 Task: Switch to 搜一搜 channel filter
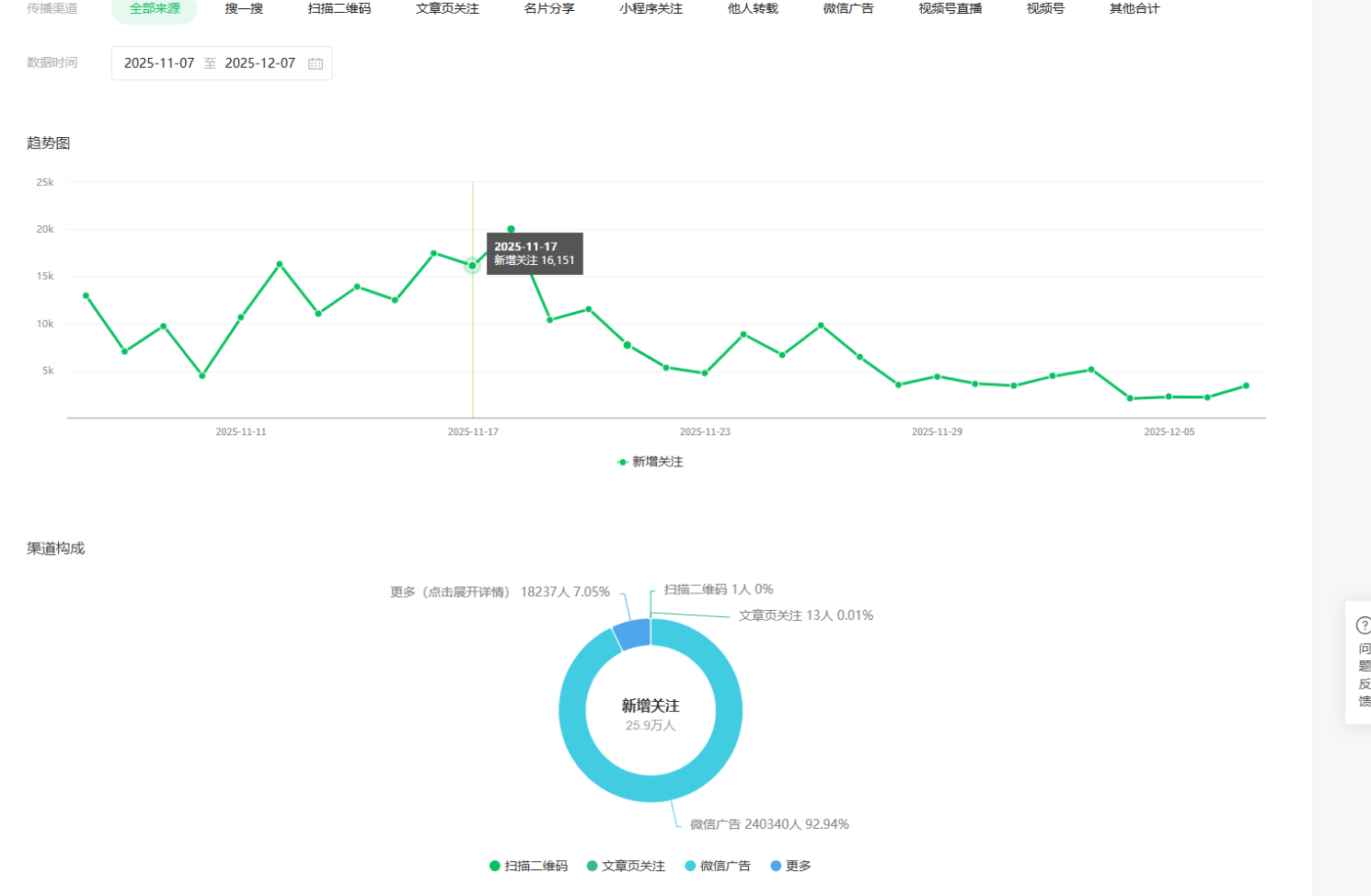244,8
